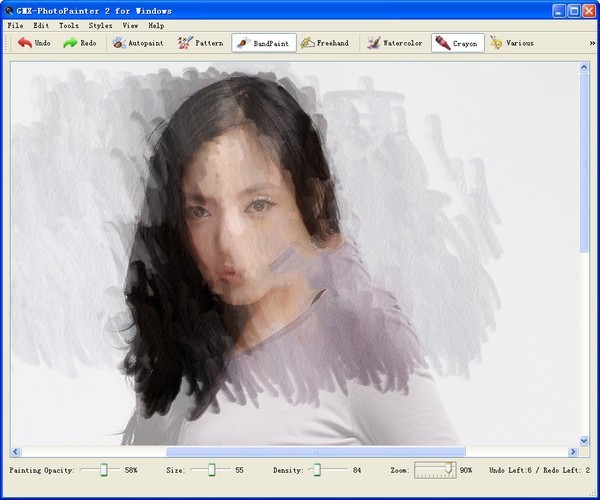Click the Density slider handle
Viewport: 600px width, 500px height.
point(317,469)
